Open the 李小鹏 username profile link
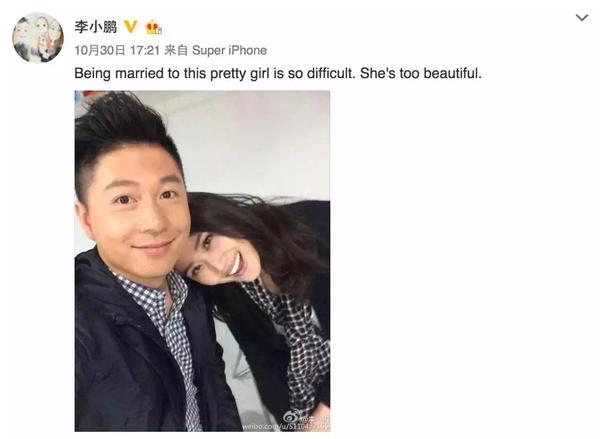The height and width of the screenshot is (439, 600). (96, 27)
